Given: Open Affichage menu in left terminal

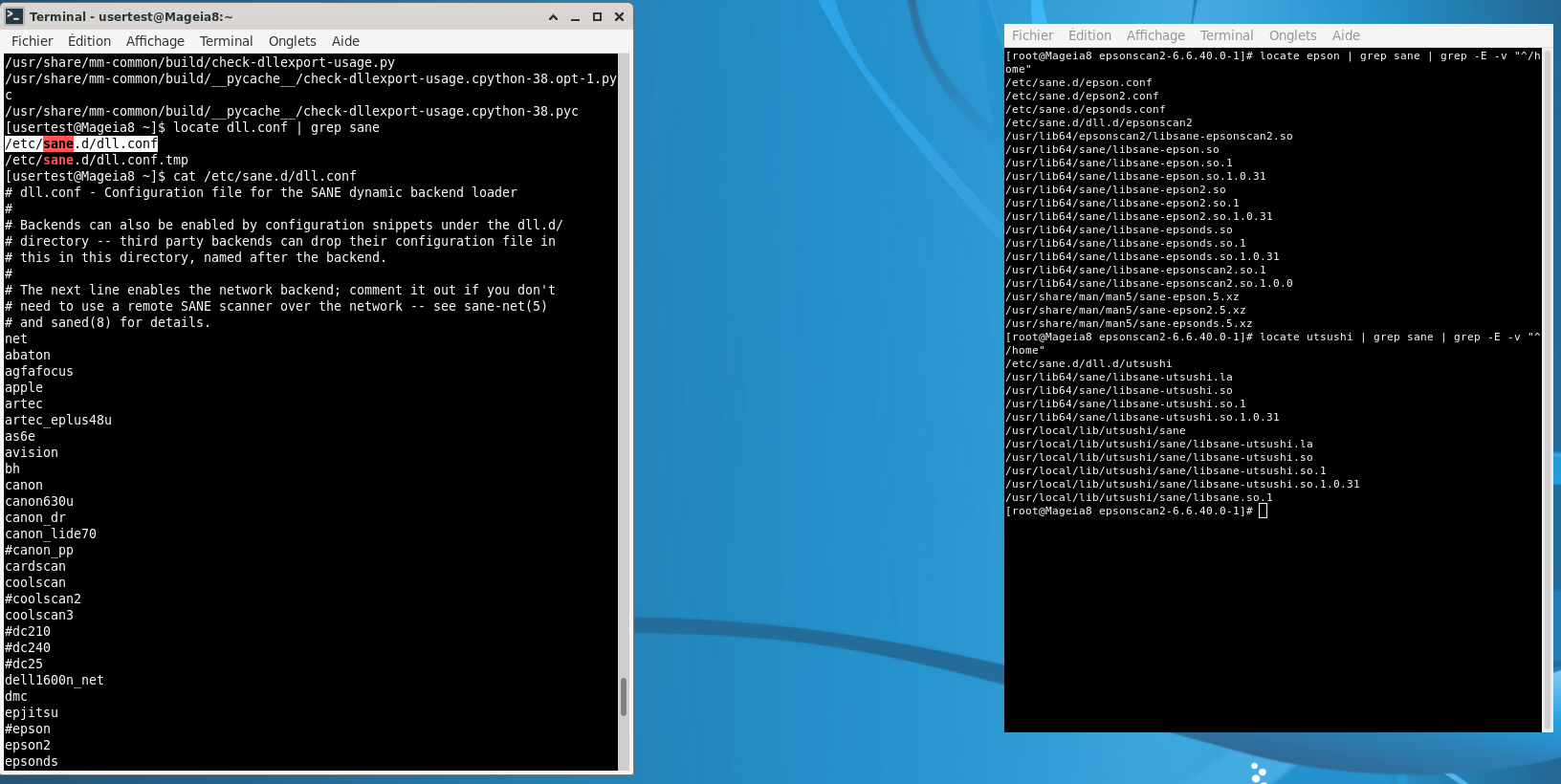Looking at the screenshot, I should 155,41.
